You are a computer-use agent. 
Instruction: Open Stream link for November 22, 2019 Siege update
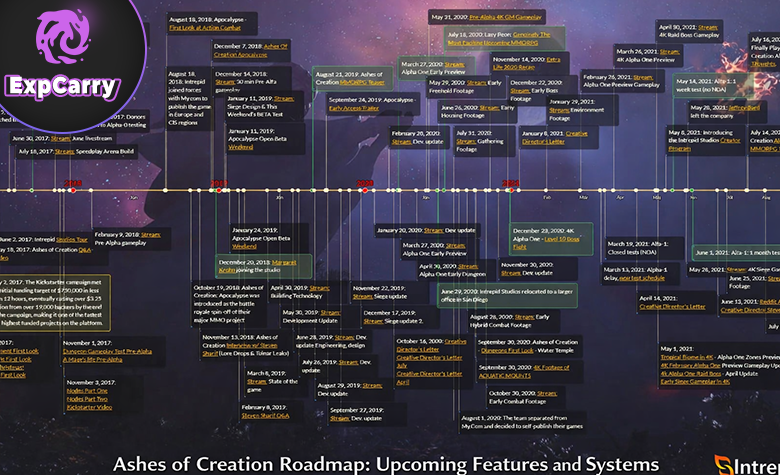pyautogui.click(x=363, y=296)
